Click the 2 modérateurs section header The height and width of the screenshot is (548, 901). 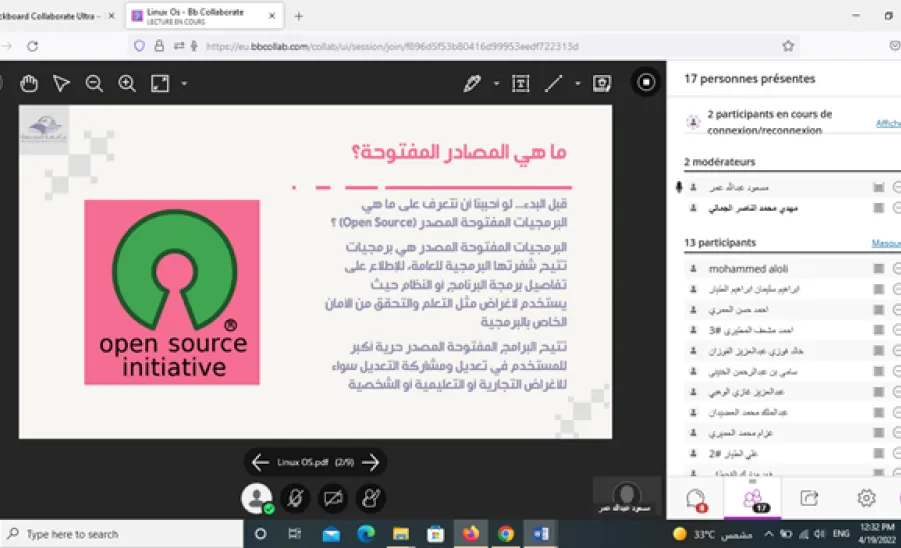(x=719, y=162)
